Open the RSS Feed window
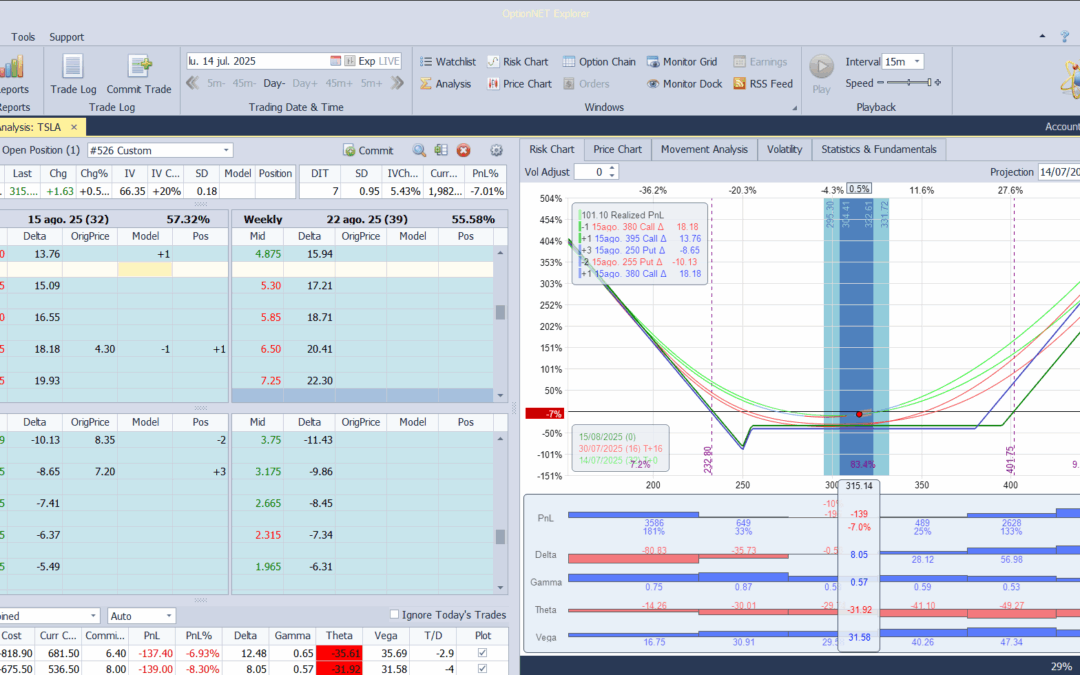1080x675 pixels. point(763,83)
